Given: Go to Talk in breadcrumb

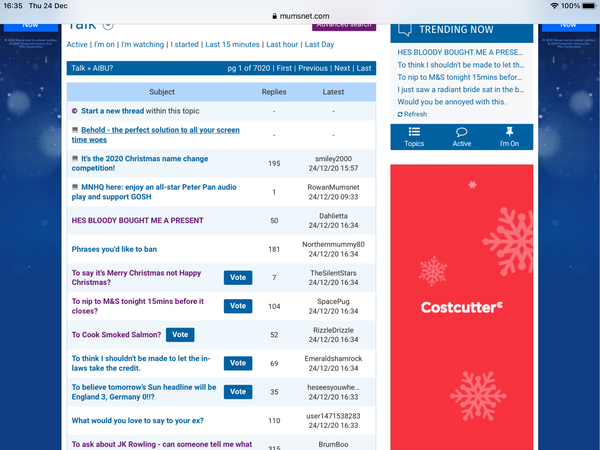Looking at the screenshot, I should 78,68.
